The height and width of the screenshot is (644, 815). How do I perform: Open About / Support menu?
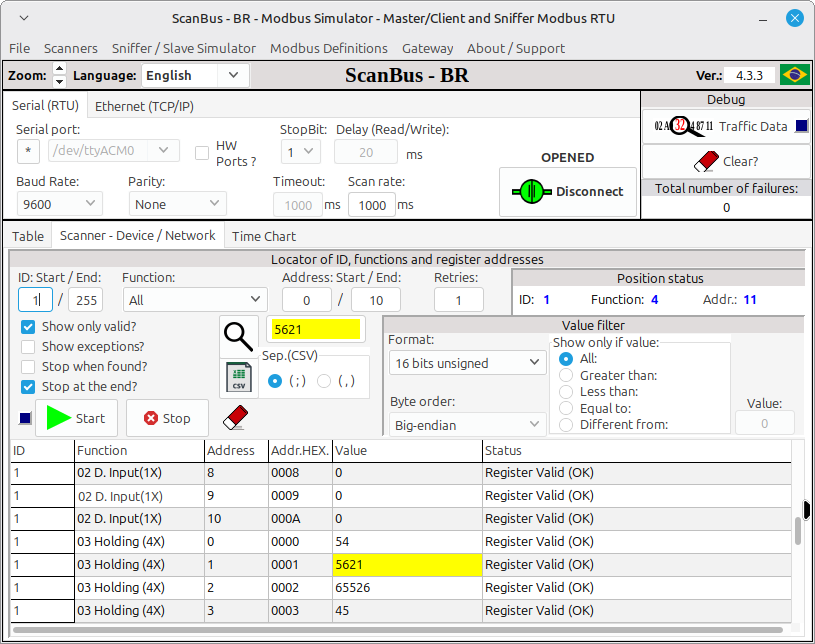pos(516,48)
